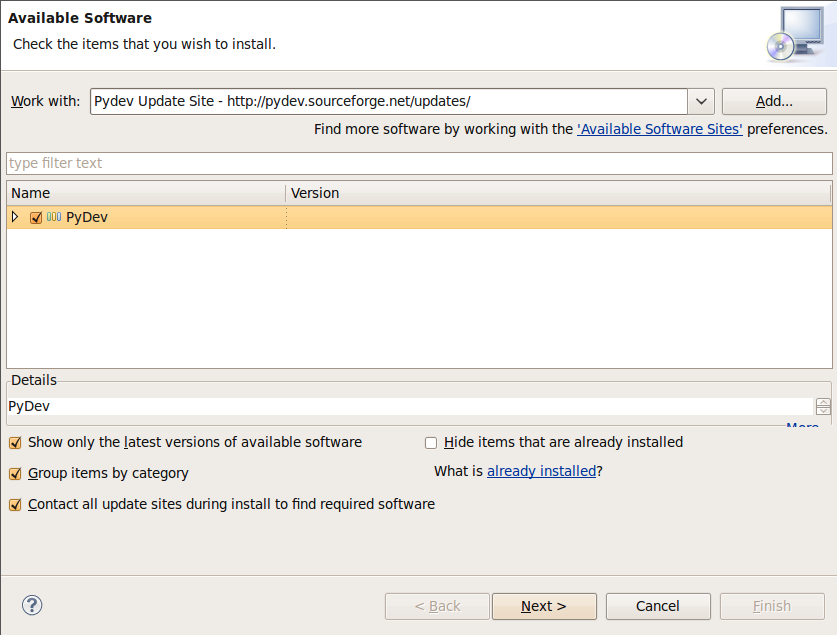837x635 pixels.
Task: Focus the 'type filter text' field
Action: click(418, 163)
